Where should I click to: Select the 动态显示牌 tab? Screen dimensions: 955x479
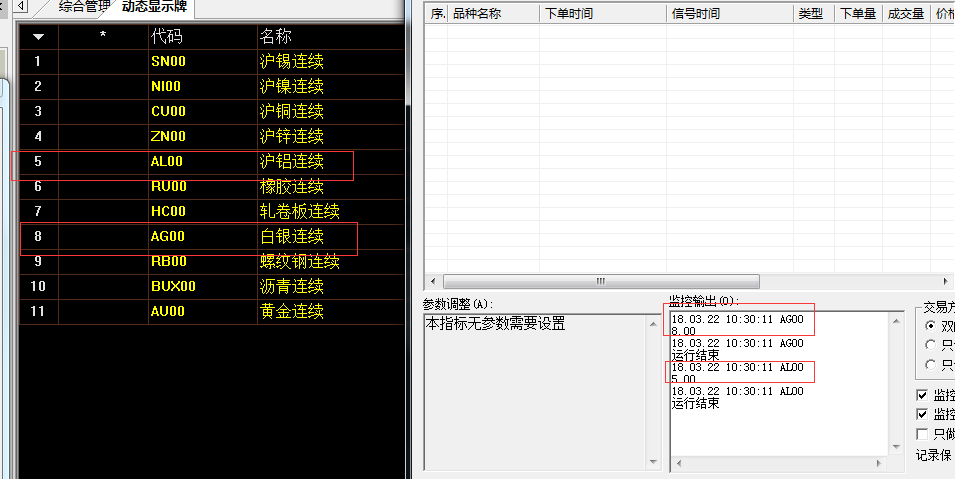[x=154, y=7]
